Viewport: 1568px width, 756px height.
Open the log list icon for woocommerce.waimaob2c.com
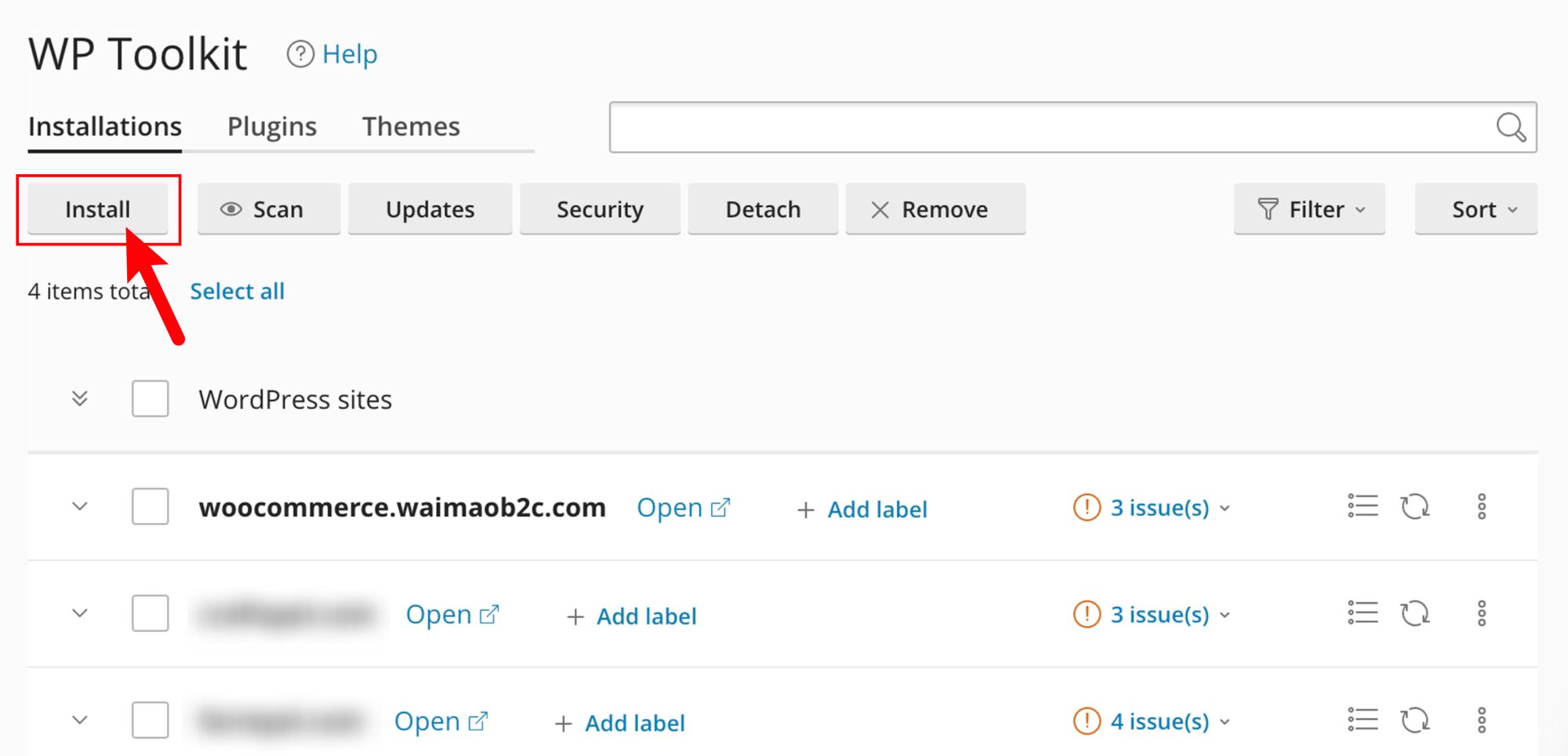(1363, 507)
